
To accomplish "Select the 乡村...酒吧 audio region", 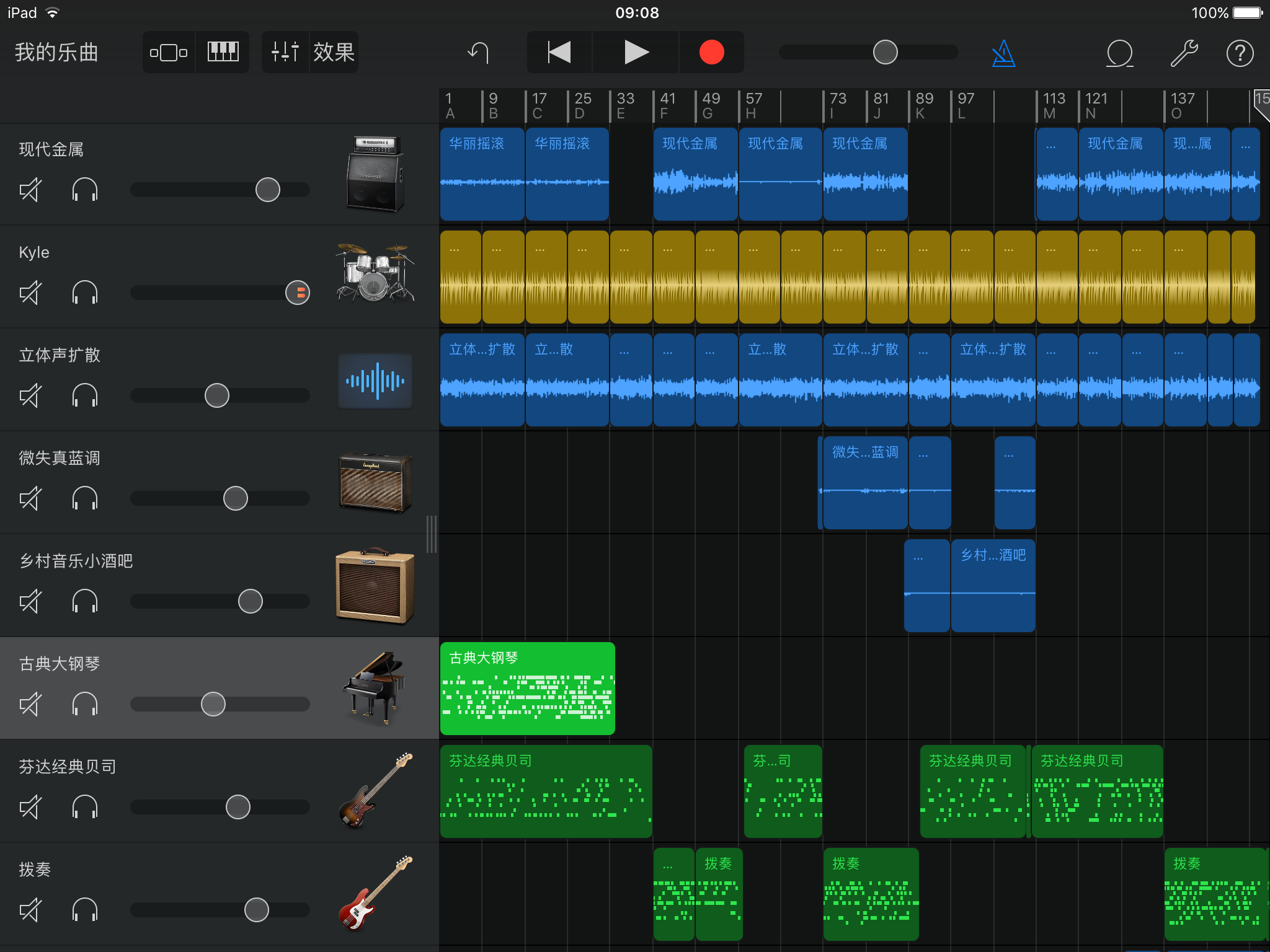I will (993, 586).
